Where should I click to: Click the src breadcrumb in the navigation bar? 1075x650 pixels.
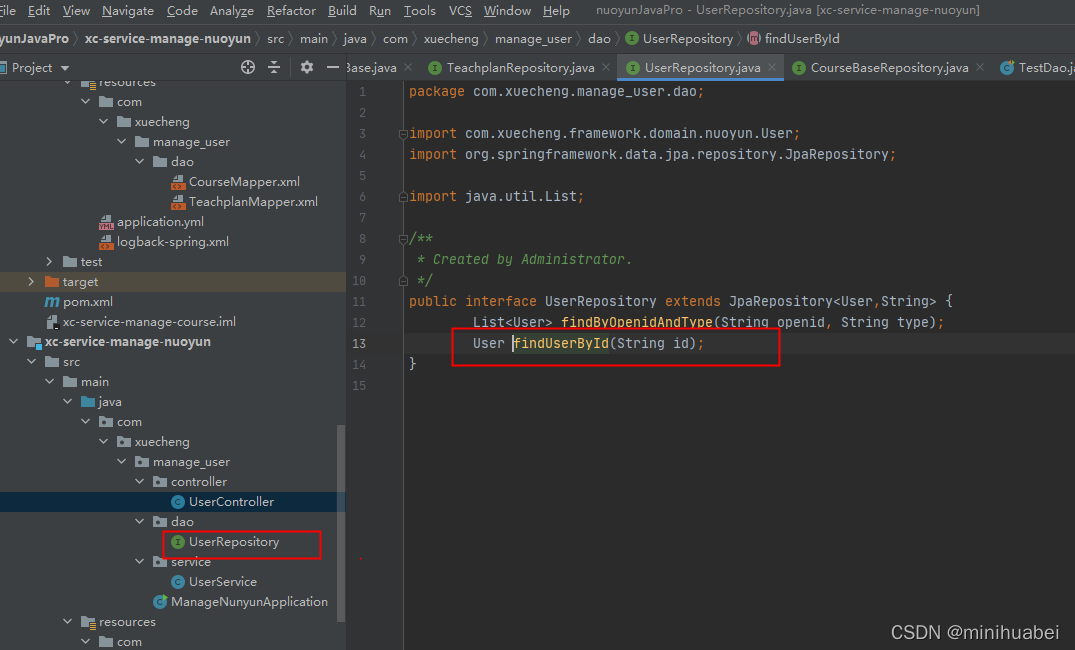pyautogui.click(x=276, y=39)
